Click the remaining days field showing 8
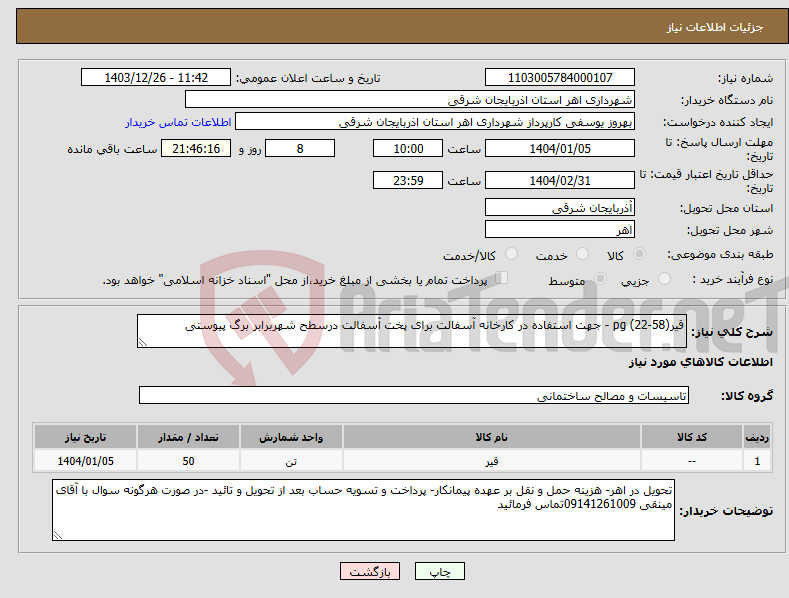789x598 pixels. coord(300,148)
